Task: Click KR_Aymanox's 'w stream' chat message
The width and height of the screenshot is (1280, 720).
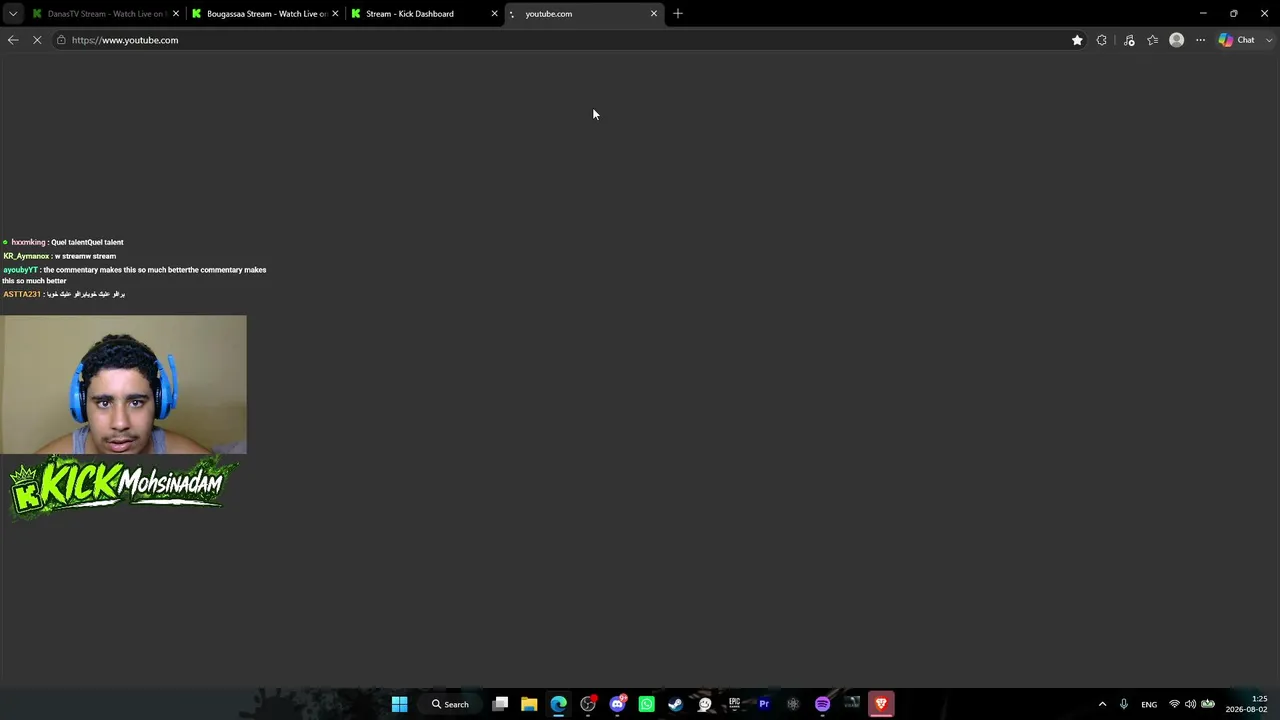Action: pyautogui.click(x=60, y=256)
